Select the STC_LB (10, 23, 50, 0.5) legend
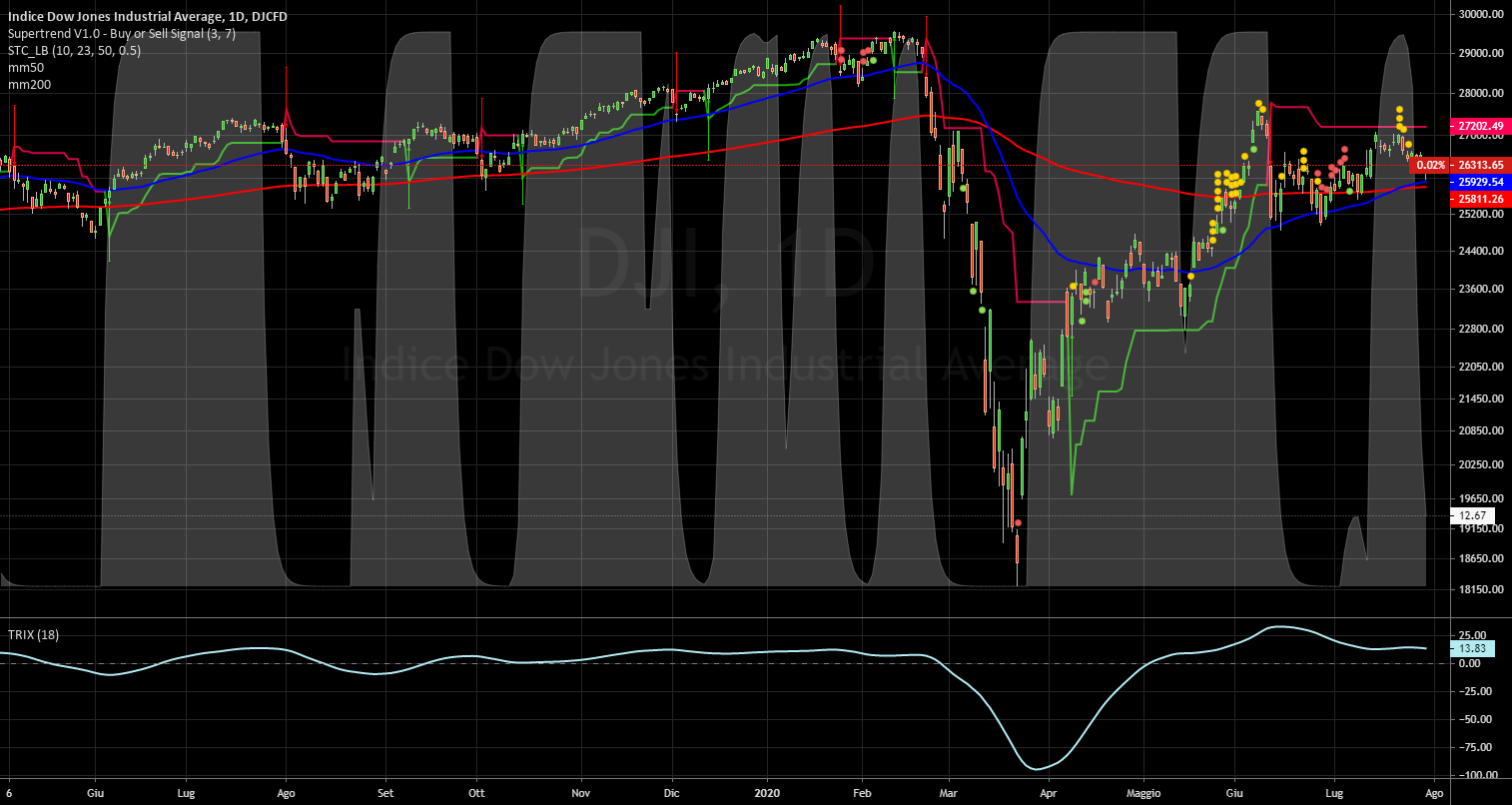 click(74, 50)
